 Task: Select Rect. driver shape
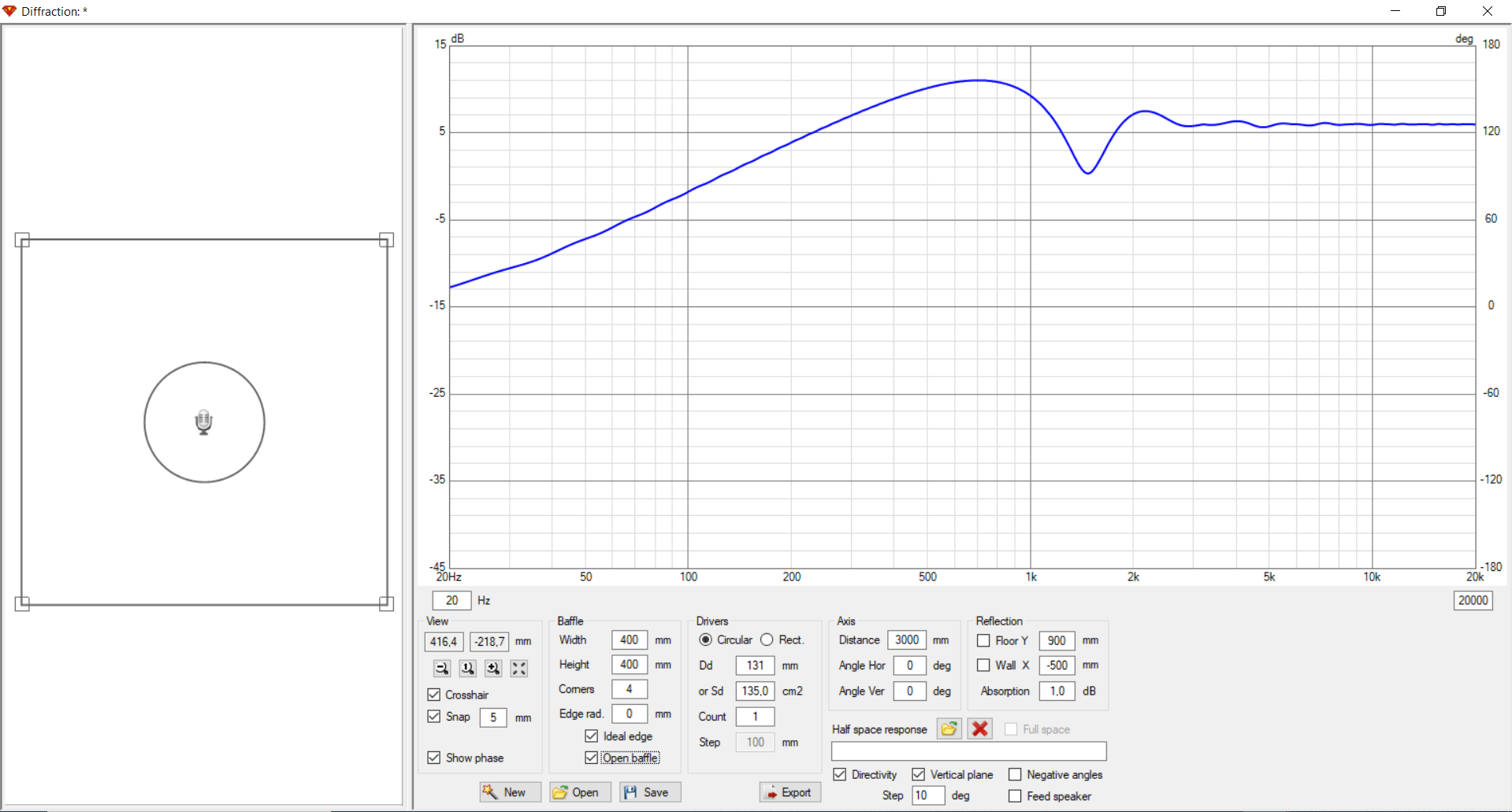pos(767,640)
